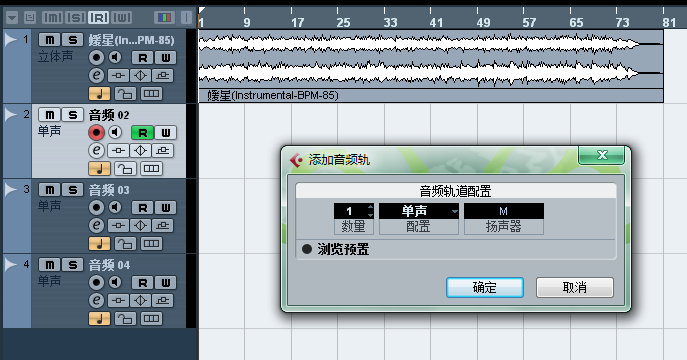Lock track 音频 02
The image size is (687, 360).
coord(125,168)
